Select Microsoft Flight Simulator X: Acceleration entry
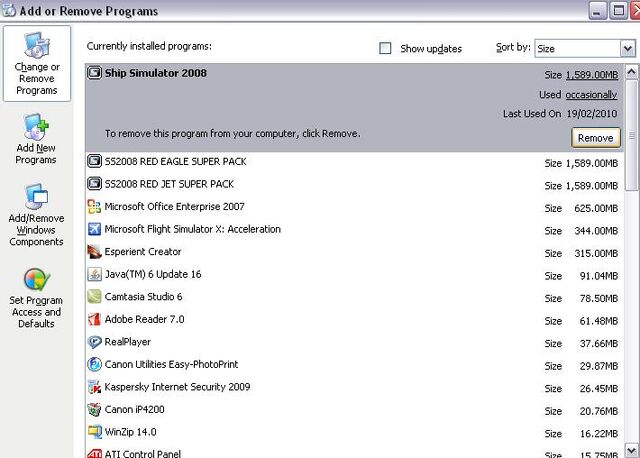640x458 pixels. 354,229
